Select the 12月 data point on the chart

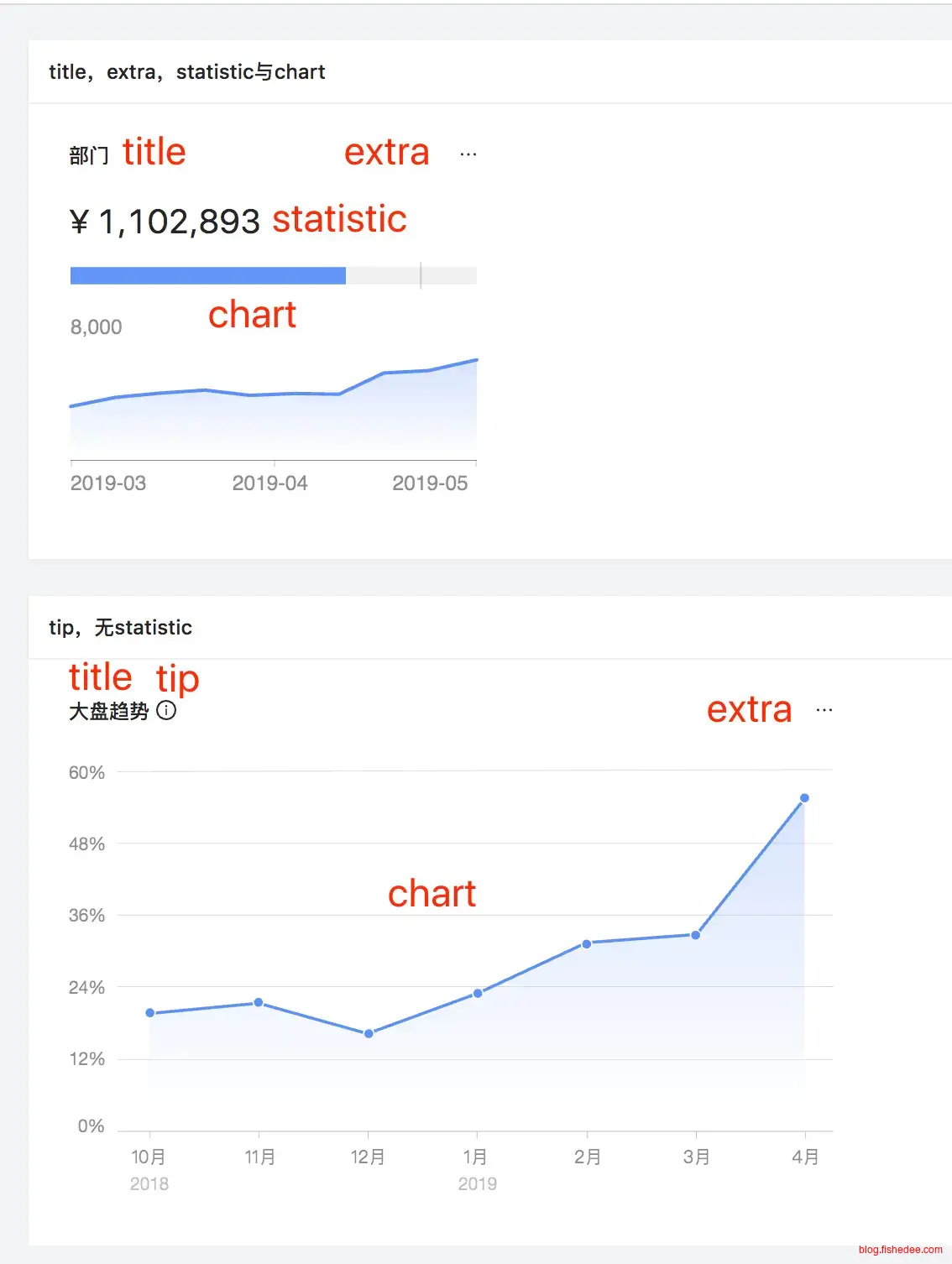coord(369,1034)
